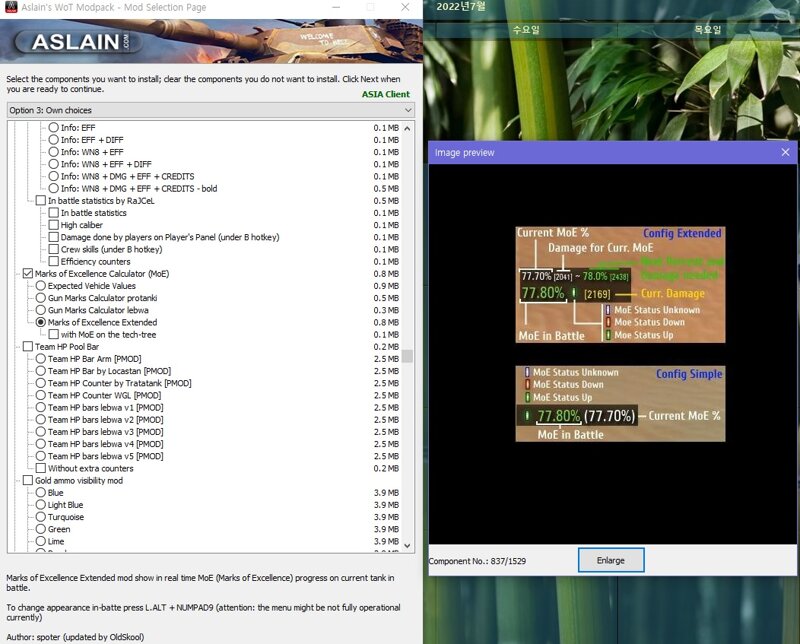The image size is (800, 644).
Task: Select Team HP Bar Arm [PMOD]
Action: click(x=41, y=359)
